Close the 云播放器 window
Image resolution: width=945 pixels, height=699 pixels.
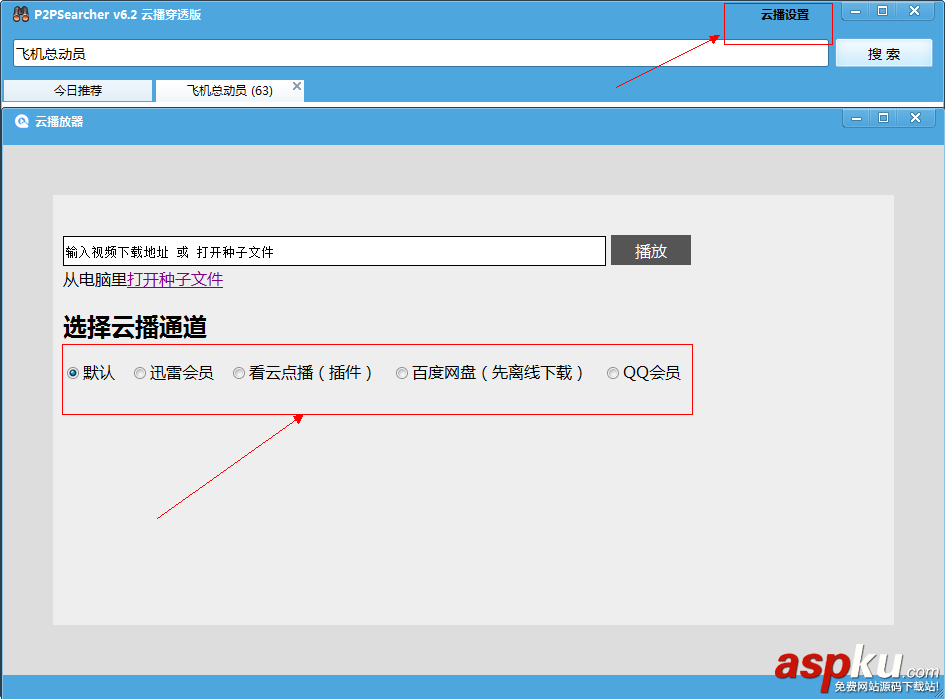(x=915, y=118)
